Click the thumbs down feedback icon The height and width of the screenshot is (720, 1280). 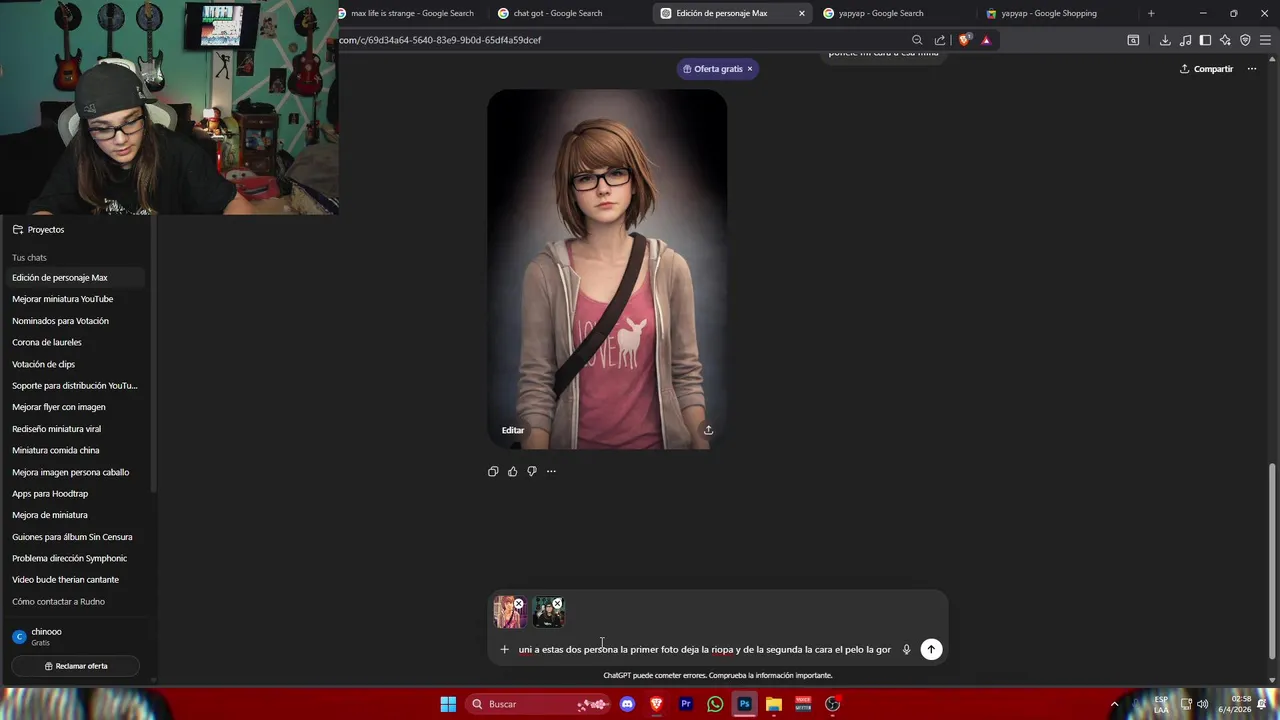tap(532, 471)
